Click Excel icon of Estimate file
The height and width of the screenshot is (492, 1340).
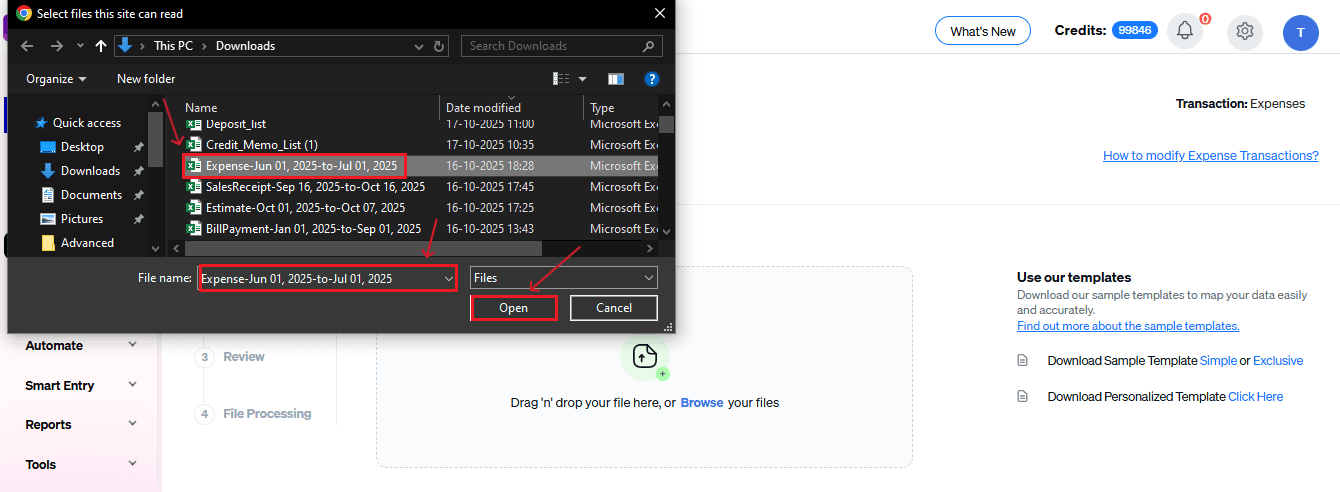[195, 208]
